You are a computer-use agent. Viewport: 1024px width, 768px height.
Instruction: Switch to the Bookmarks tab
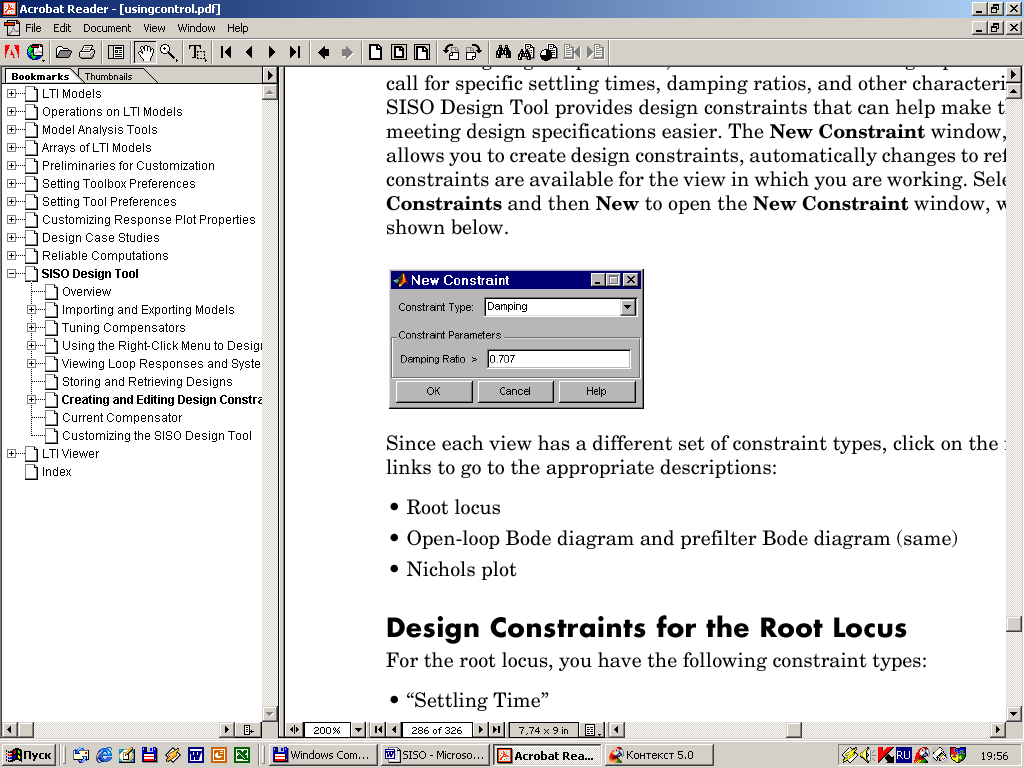[x=40, y=76]
